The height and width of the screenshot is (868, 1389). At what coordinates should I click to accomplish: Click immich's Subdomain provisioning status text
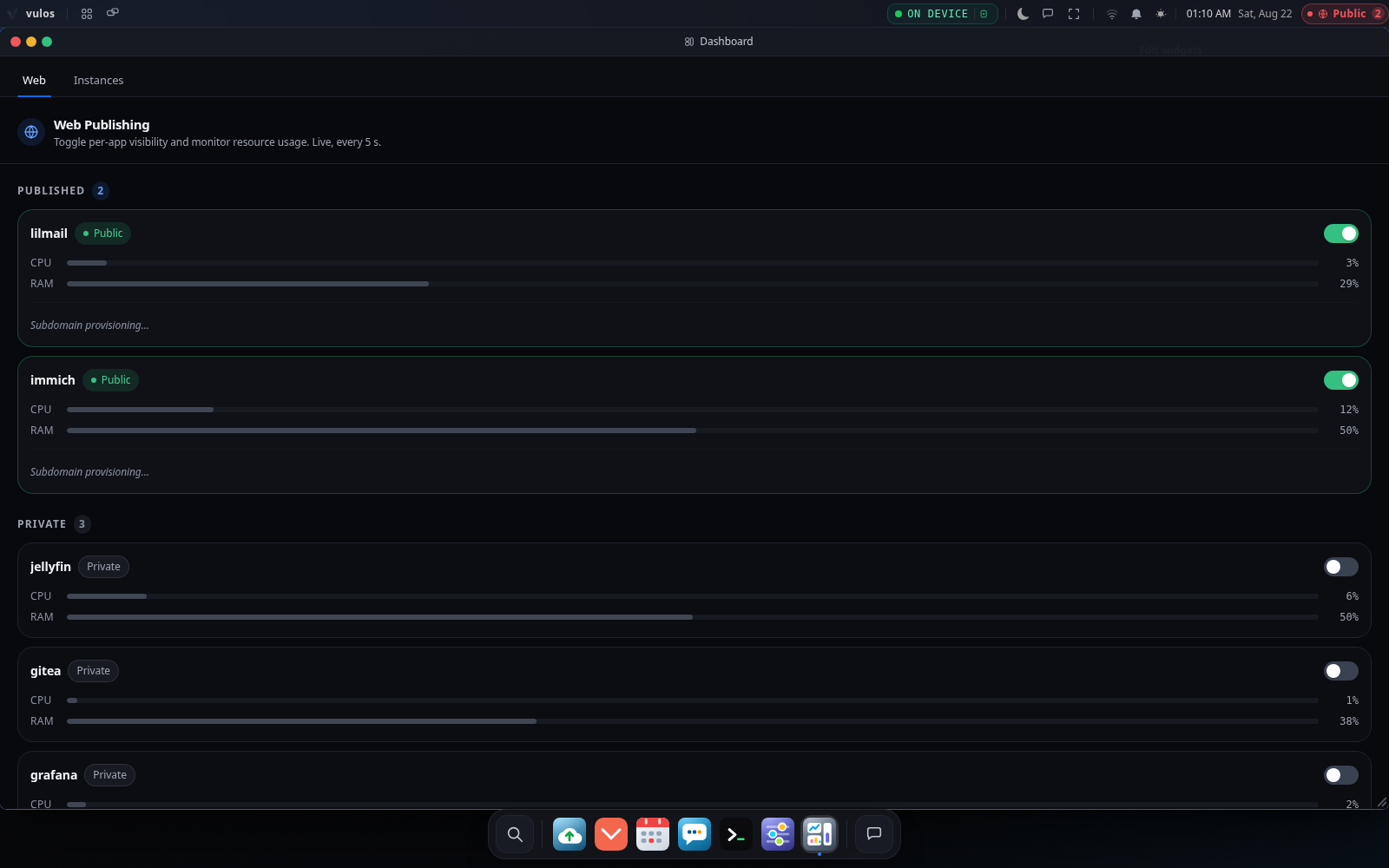click(x=89, y=472)
